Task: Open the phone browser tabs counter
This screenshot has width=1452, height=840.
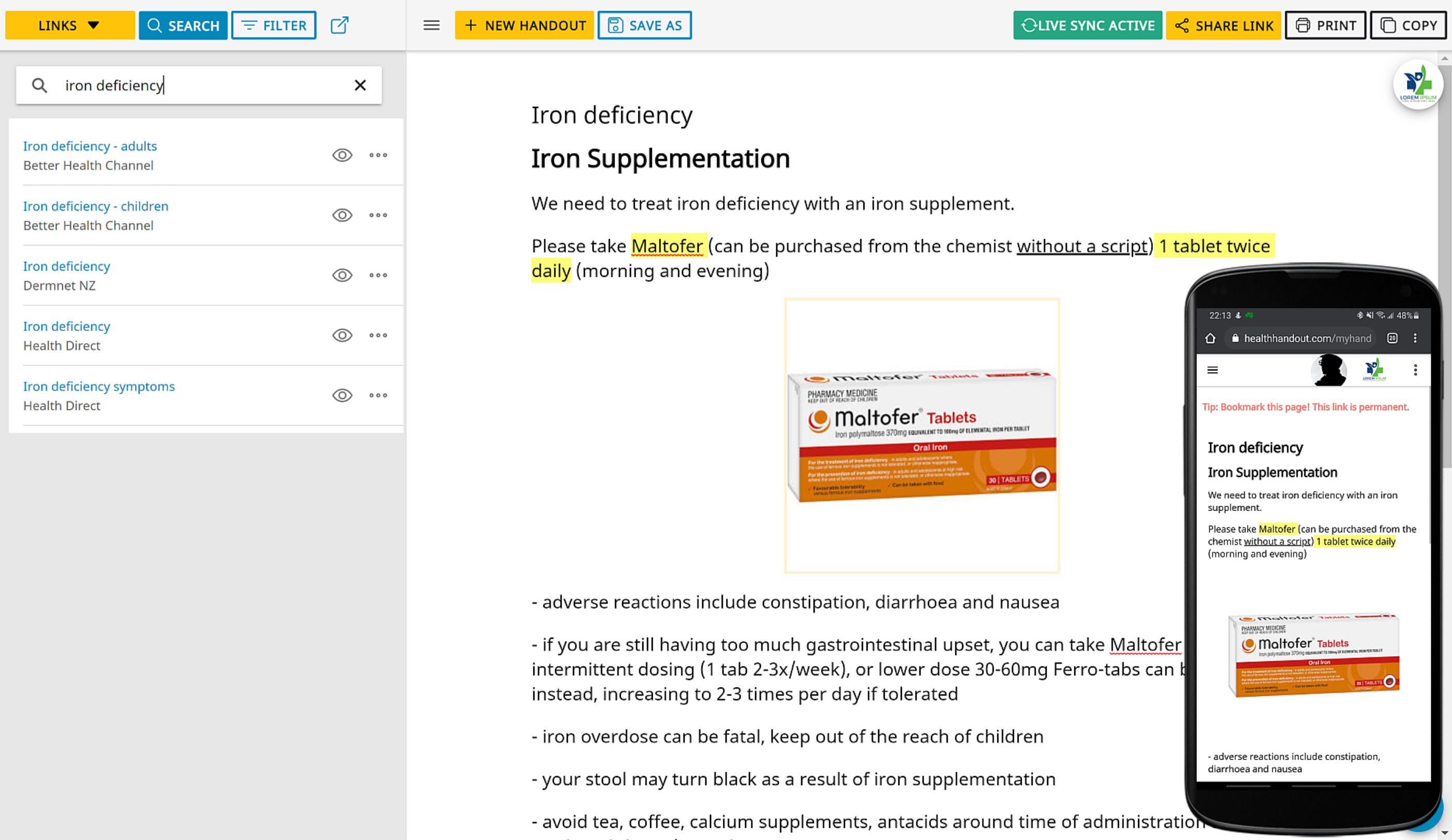Action: pos(1392,338)
